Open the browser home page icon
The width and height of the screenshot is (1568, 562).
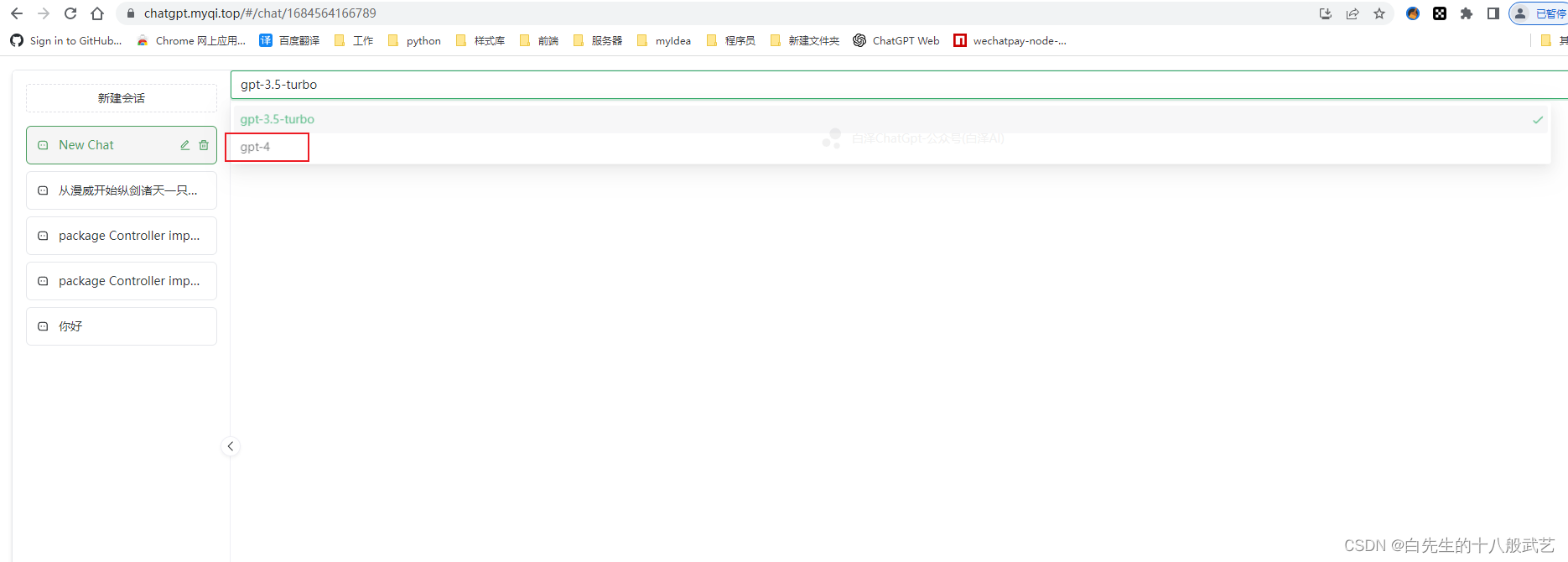pos(97,13)
